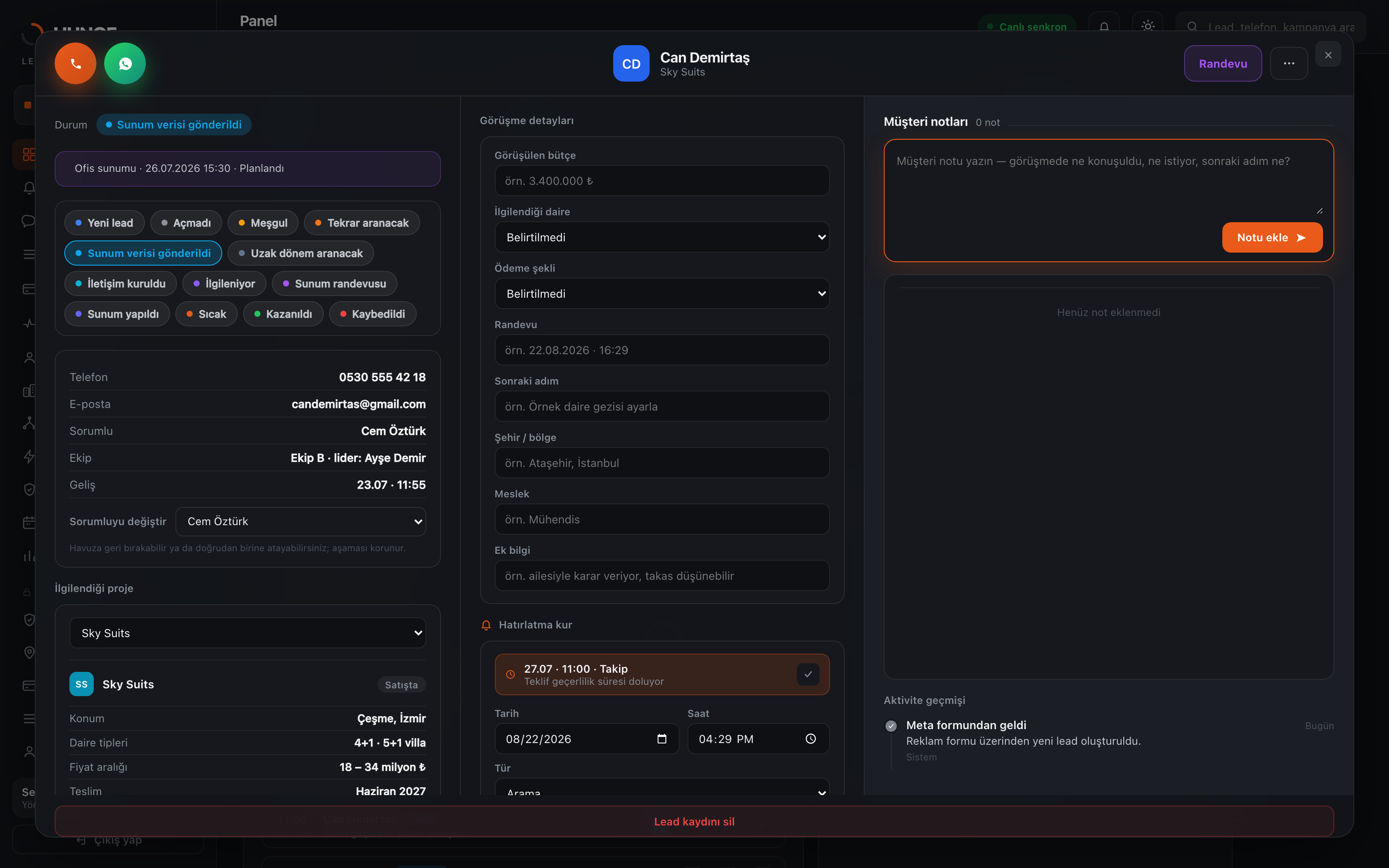Click the Fiyat aralığı value 18 – 34 milyon ₺
Image resolution: width=1389 pixels, height=868 pixels.
coord(382,768)
